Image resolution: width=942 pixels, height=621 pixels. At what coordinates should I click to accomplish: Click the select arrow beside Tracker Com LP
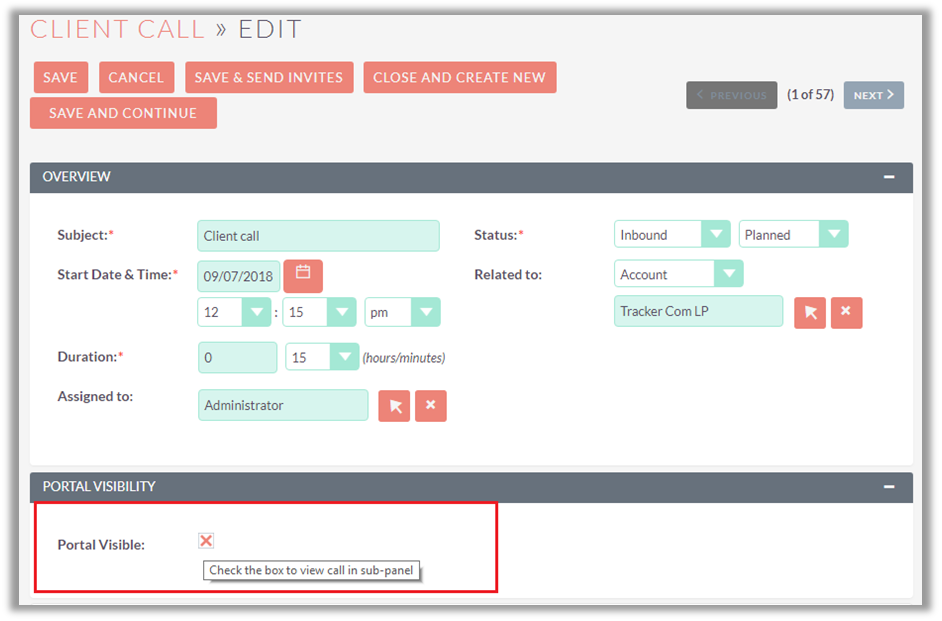(x=810, y=312)
